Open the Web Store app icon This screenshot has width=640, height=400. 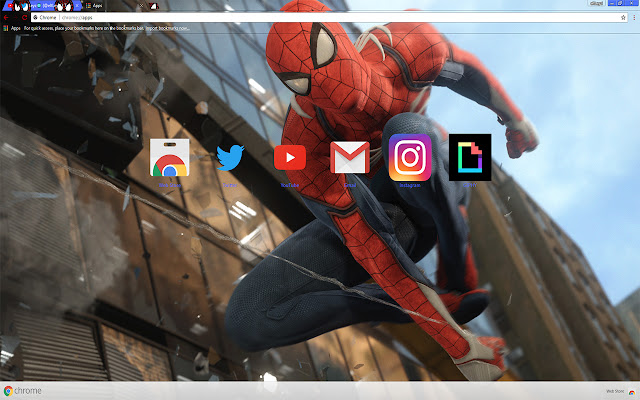169,158
